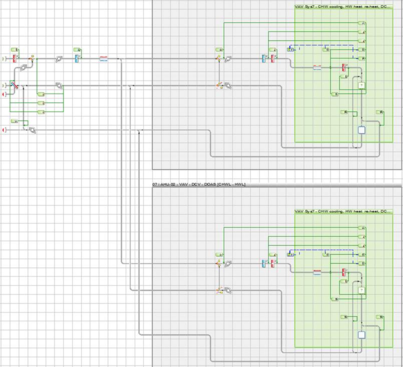Click the return fan in the upper AHU network

point(228,86)
